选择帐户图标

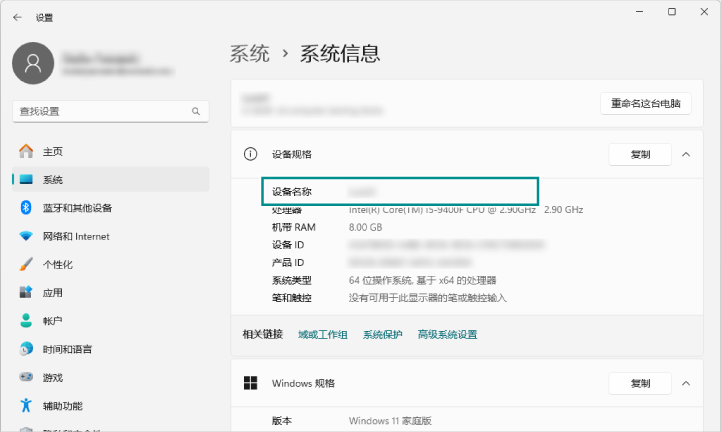tap(26, 321)
